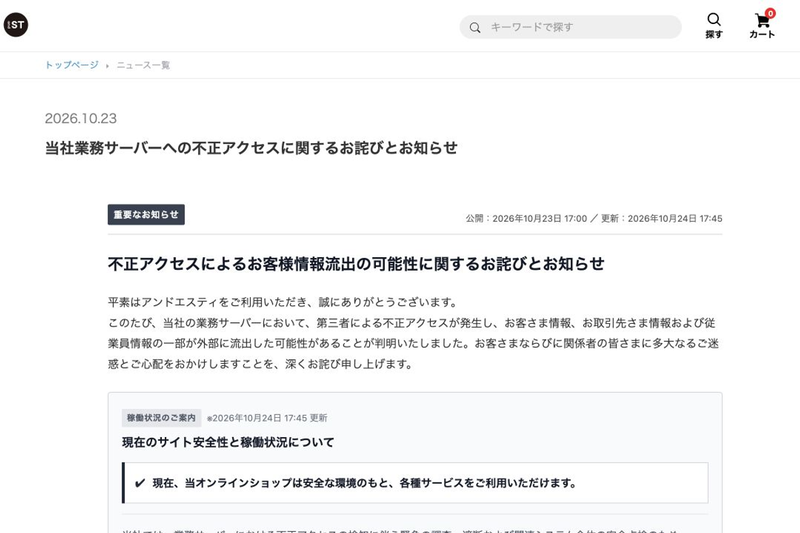Focus the キーワードで探す search field
Image resolution: width=800 pixels, height=533 pixels.
(x=570, y=27)
